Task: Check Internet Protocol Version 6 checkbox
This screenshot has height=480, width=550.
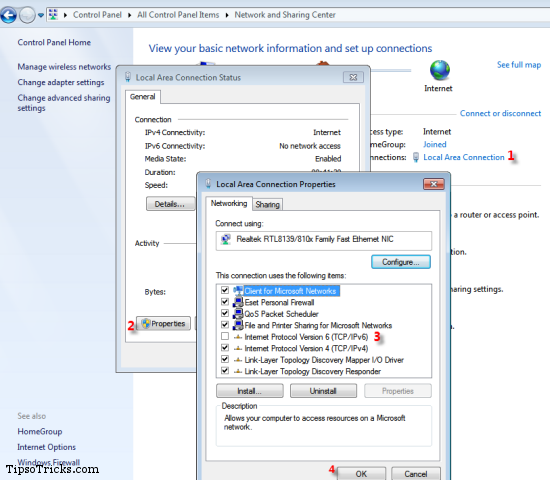Action: pyautogui.click(x=225, y=336)
